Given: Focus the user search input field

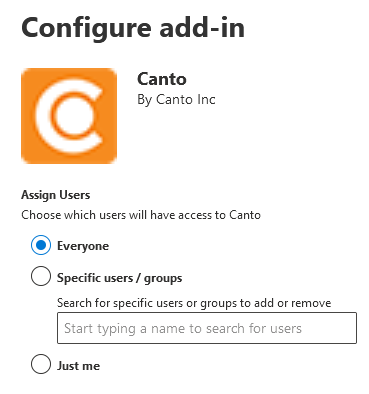Looking at the screenshot, I should pyautogui.click(x=207, y=328).
